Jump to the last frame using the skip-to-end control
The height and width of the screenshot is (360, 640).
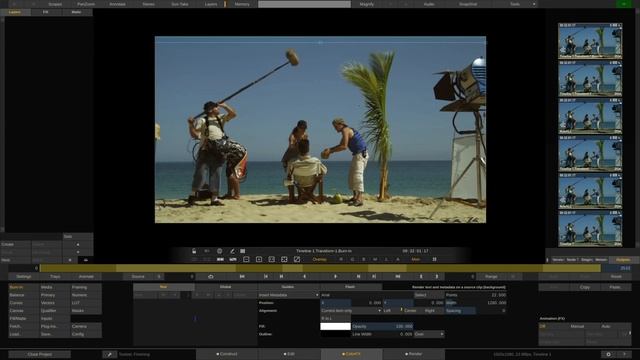coord(398,276)
